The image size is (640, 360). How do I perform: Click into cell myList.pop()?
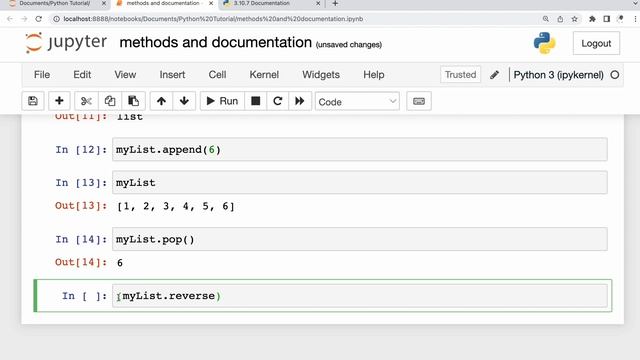pos(360,239)
